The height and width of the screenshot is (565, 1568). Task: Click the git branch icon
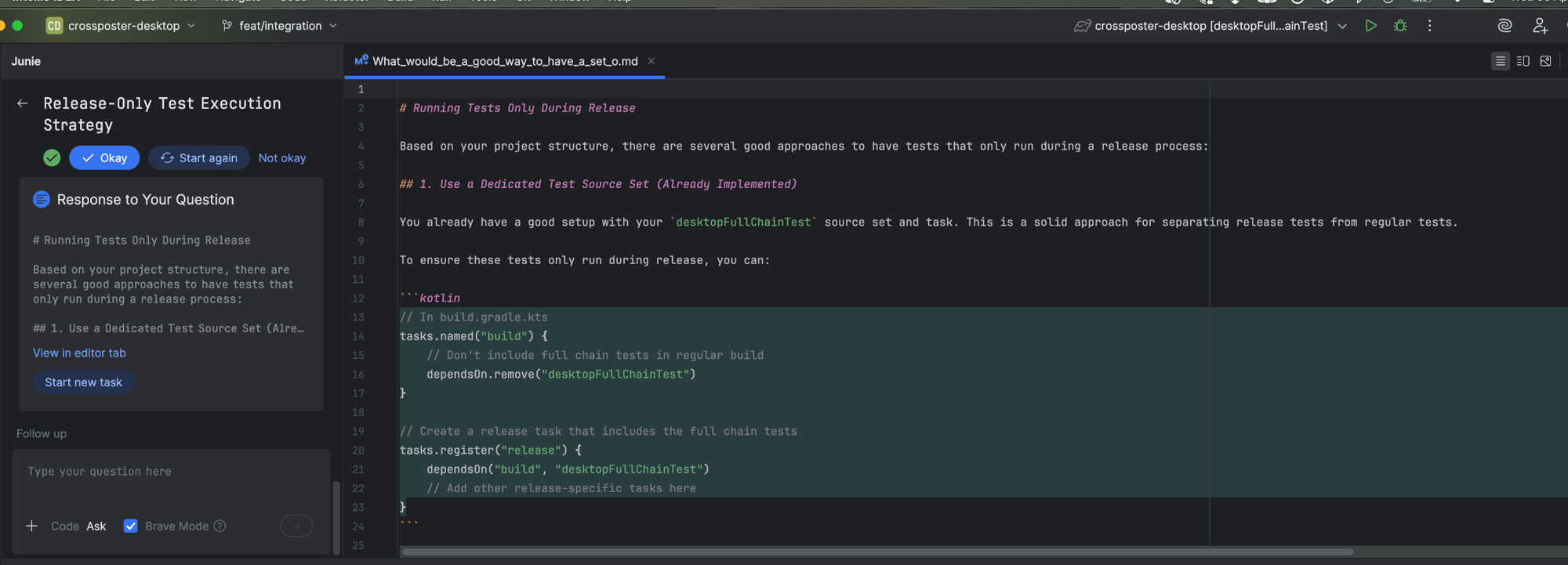point(227,26)
